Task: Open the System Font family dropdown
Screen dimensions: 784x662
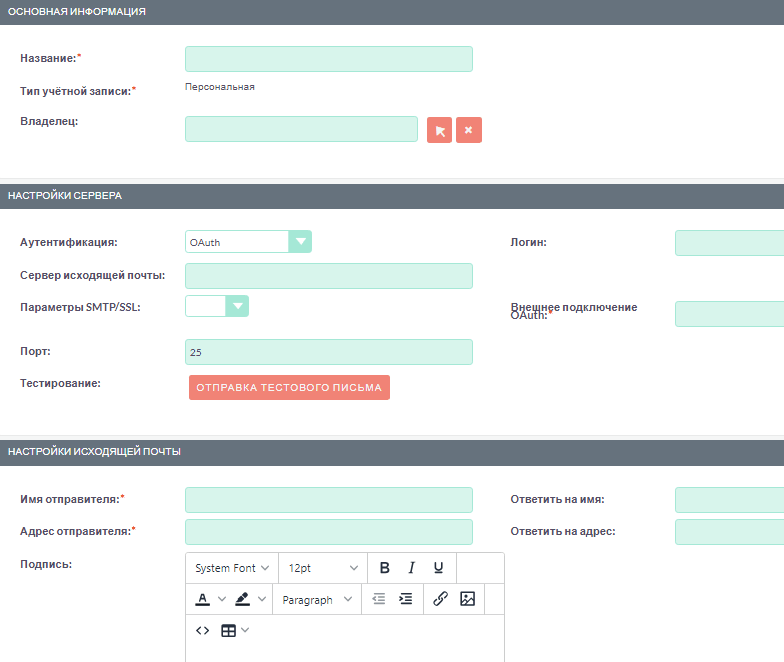Action: (232, 568)
